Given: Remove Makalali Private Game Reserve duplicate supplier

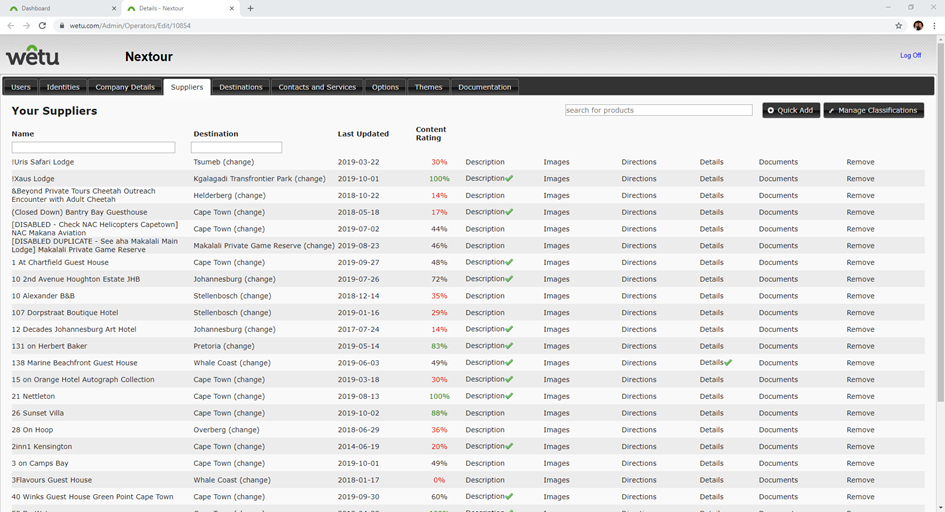Looking at the screenshot, I should click(860, 246).
